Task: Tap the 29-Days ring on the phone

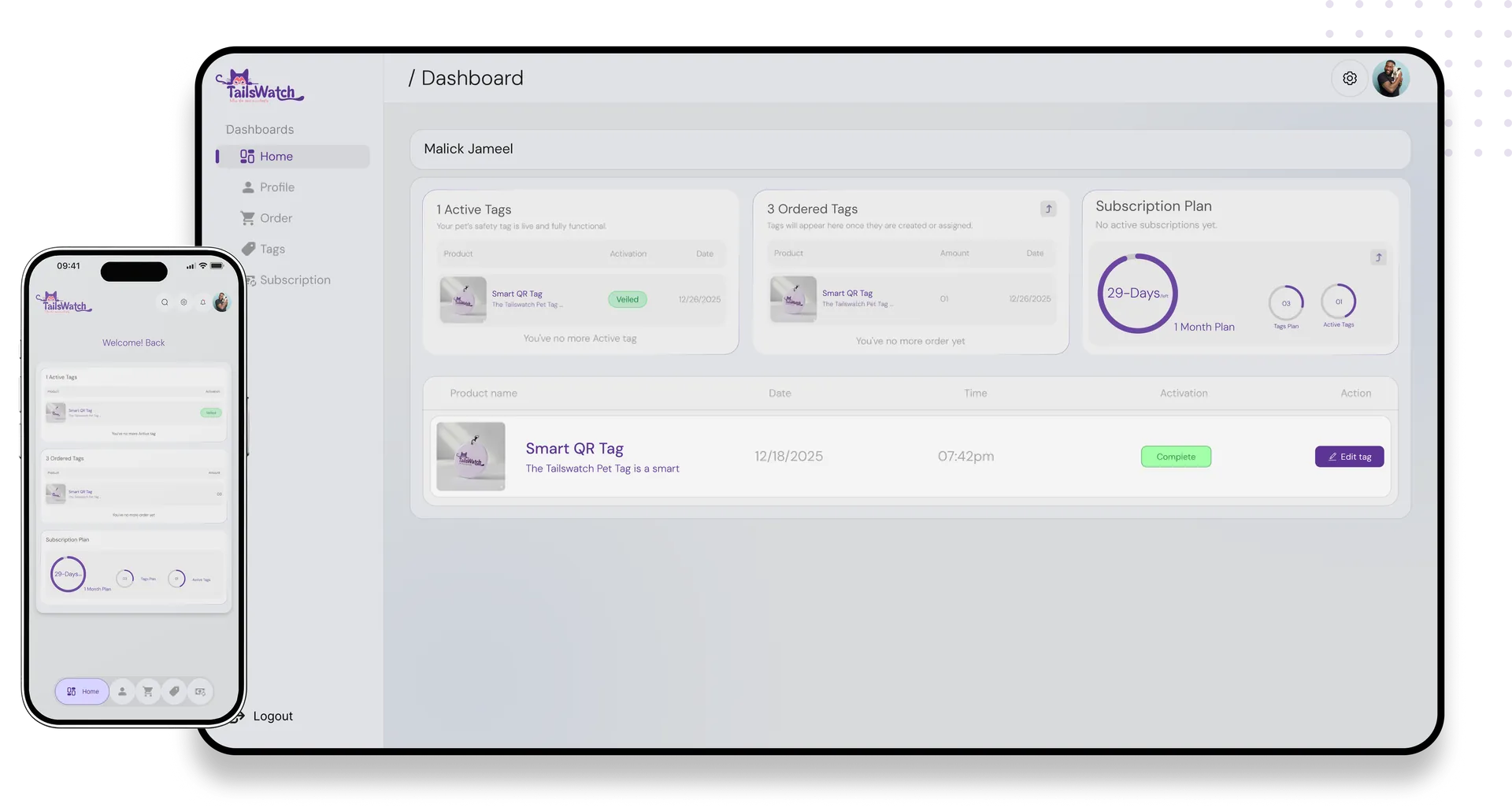Action: (68, 575)
